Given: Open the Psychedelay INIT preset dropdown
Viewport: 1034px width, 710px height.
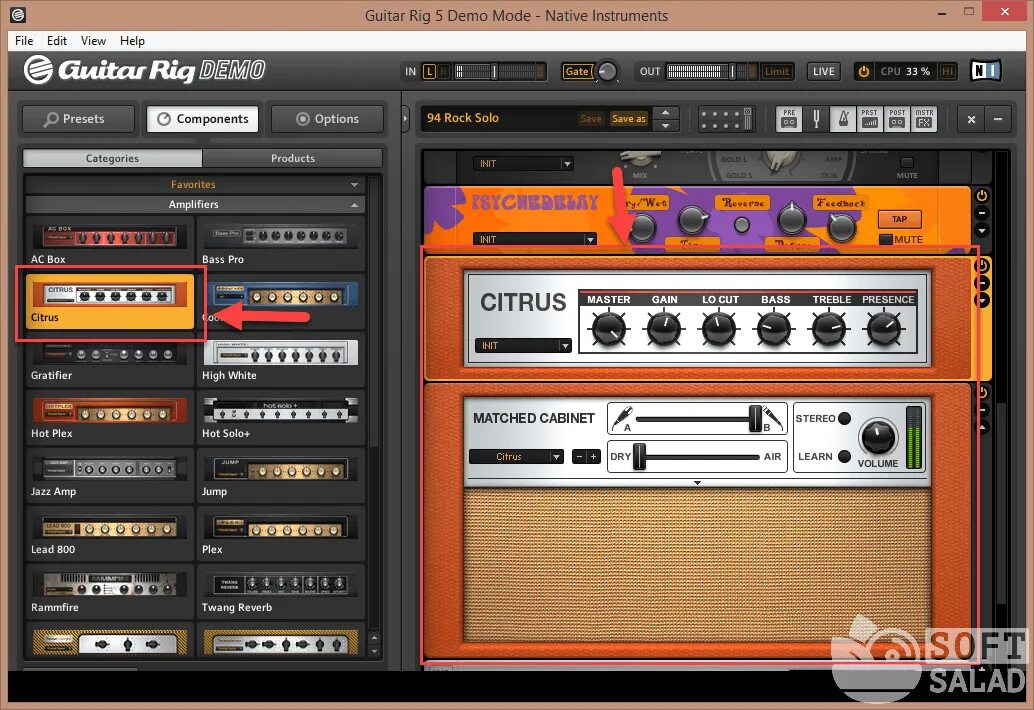Looking at the screenshot, I should (x=535, y=239).
